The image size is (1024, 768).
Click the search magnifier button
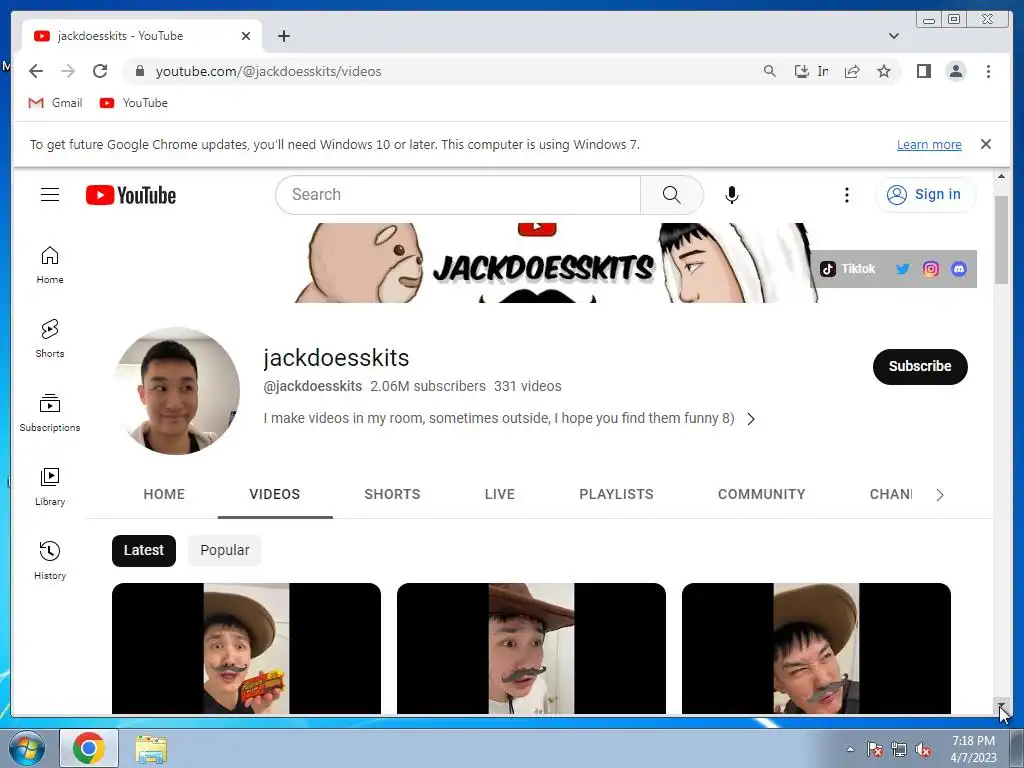(x=671, y=195)
